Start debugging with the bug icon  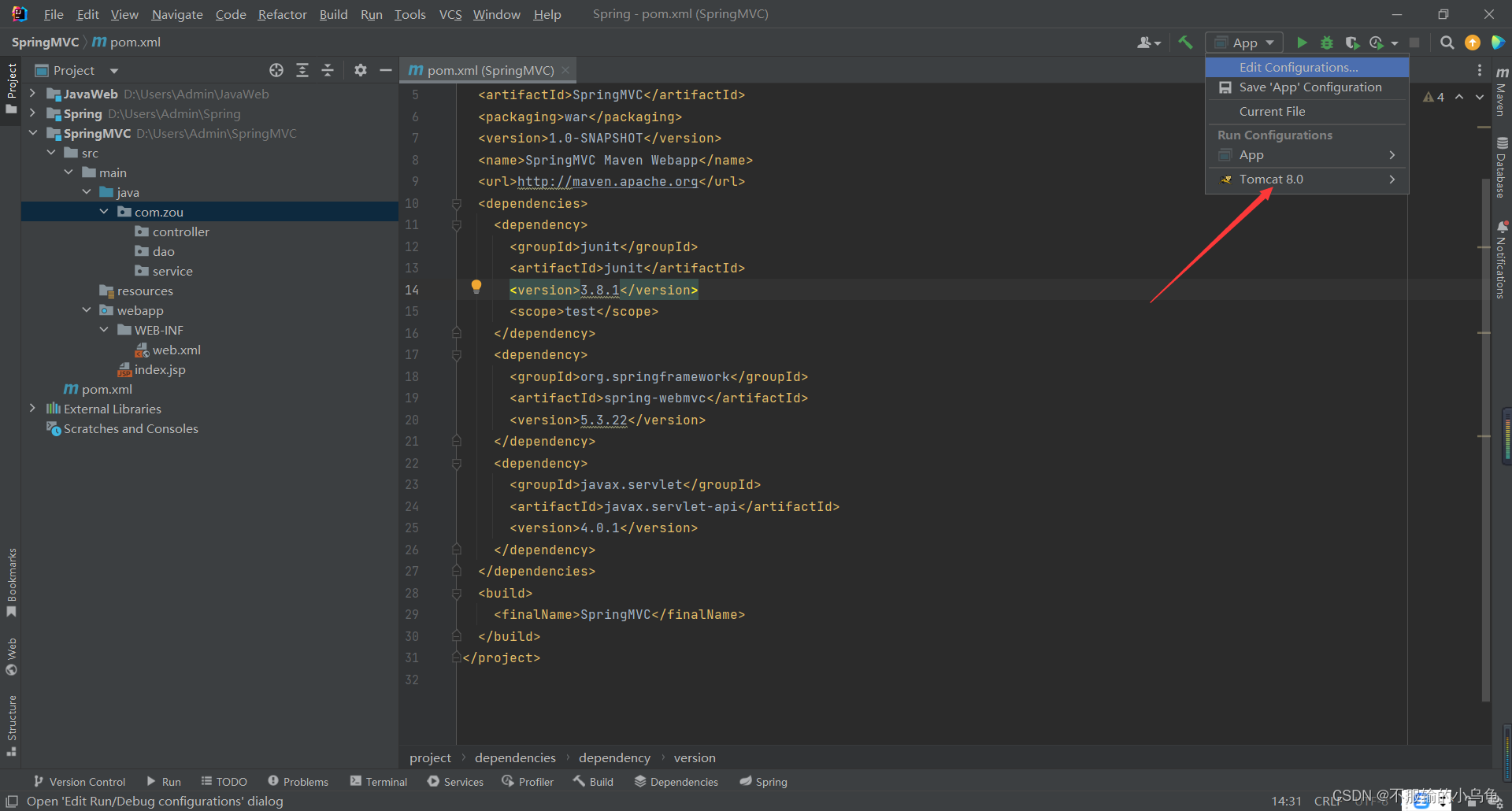(x=1327, y=43)
